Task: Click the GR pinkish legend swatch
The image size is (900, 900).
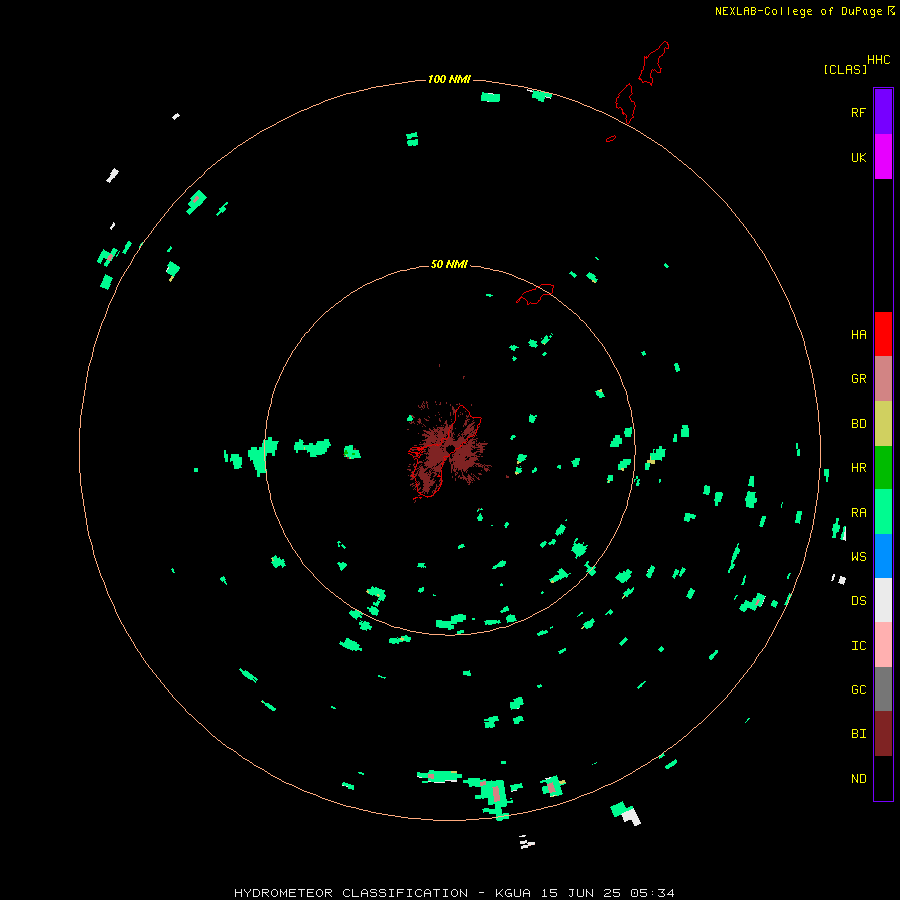Action: (x=883, y=379)
